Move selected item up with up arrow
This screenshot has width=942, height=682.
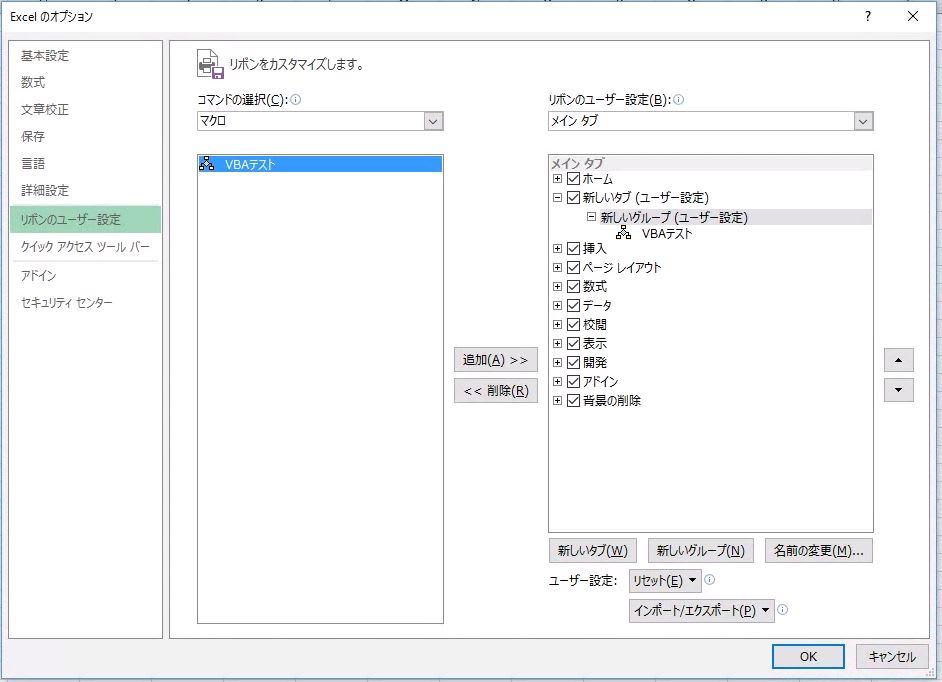tap(898, 360)
